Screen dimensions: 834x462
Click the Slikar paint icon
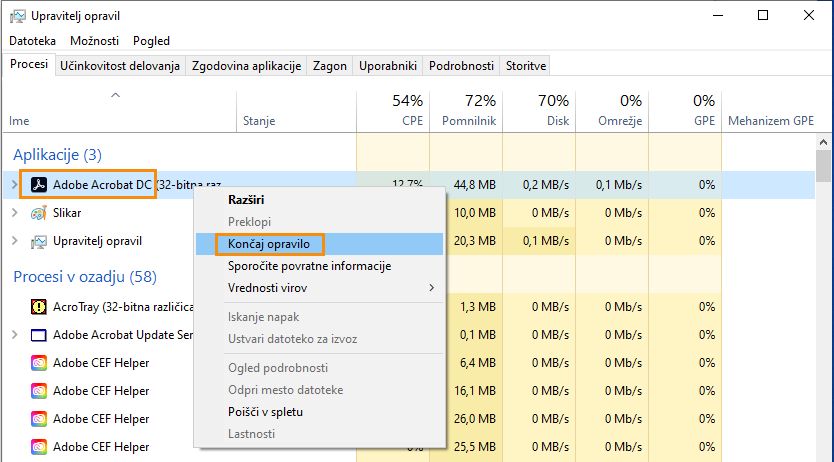(38, 213)
